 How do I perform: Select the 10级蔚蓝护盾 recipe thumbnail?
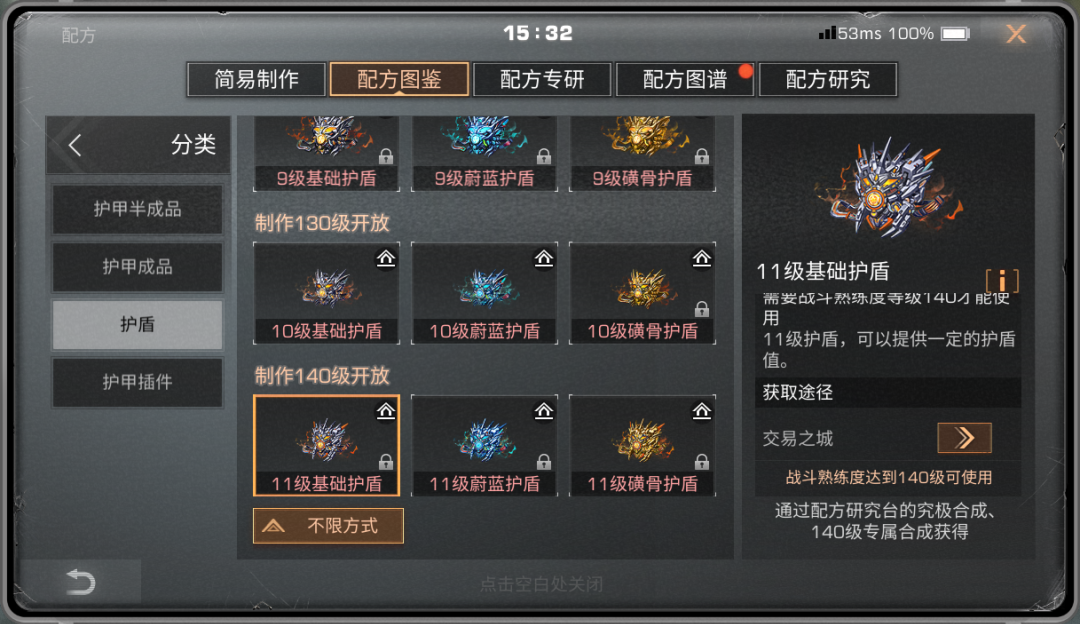point(484,293)
